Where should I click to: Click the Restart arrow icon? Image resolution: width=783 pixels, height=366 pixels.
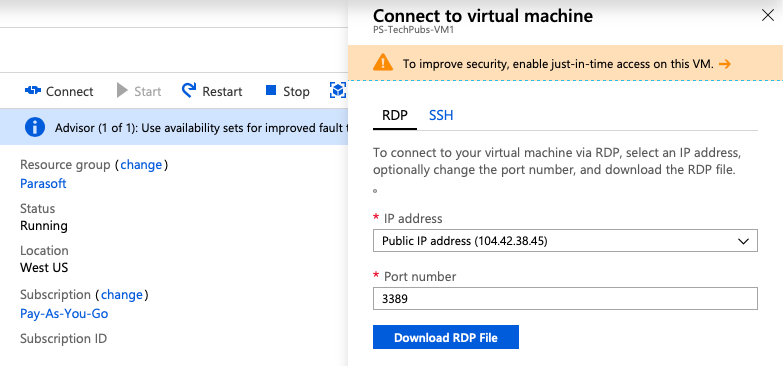click(x=189, y=90)
